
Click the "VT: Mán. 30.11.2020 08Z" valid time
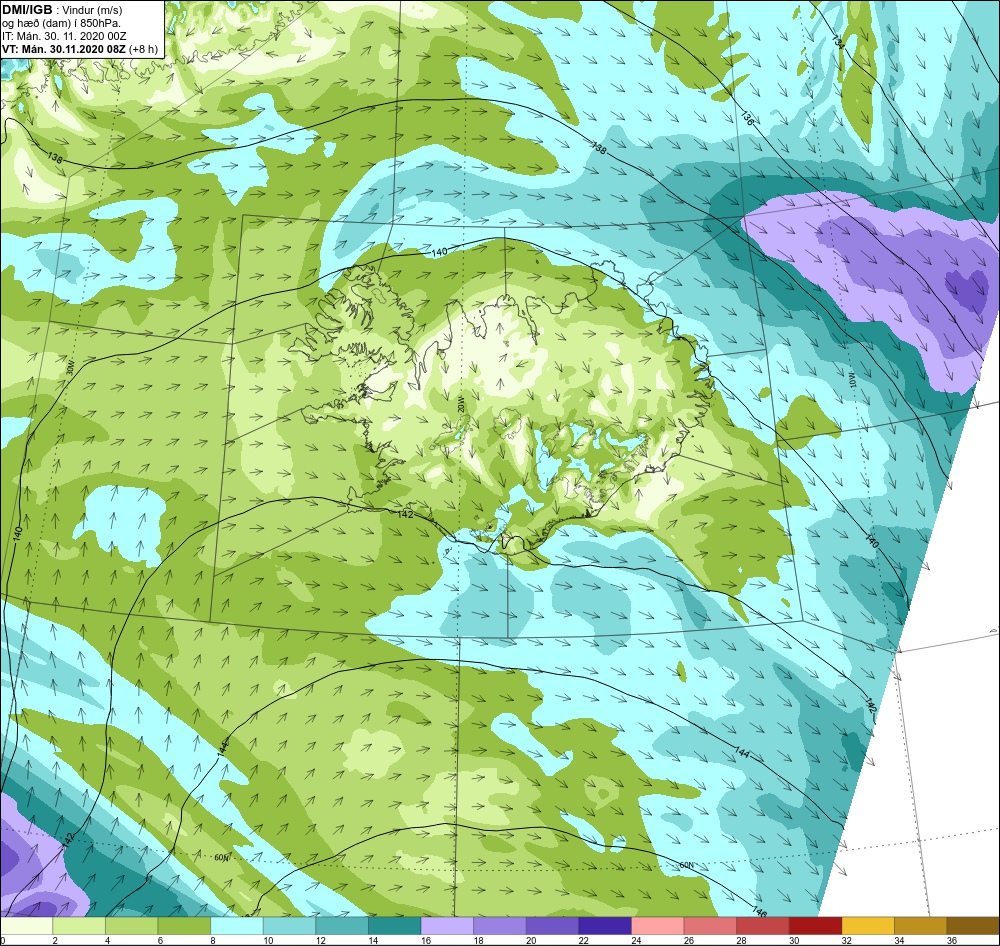click(64, 49)
